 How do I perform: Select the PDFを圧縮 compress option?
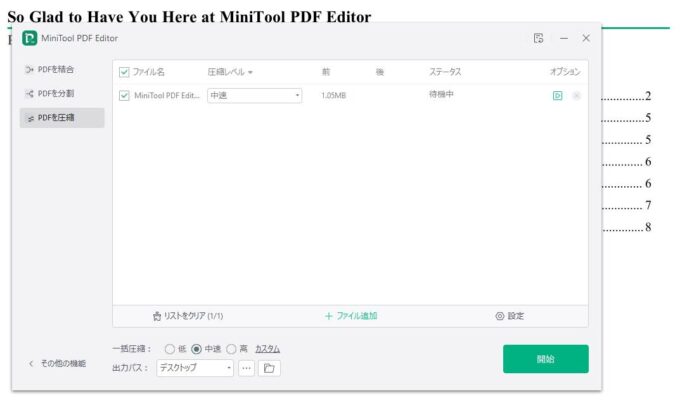62,118
